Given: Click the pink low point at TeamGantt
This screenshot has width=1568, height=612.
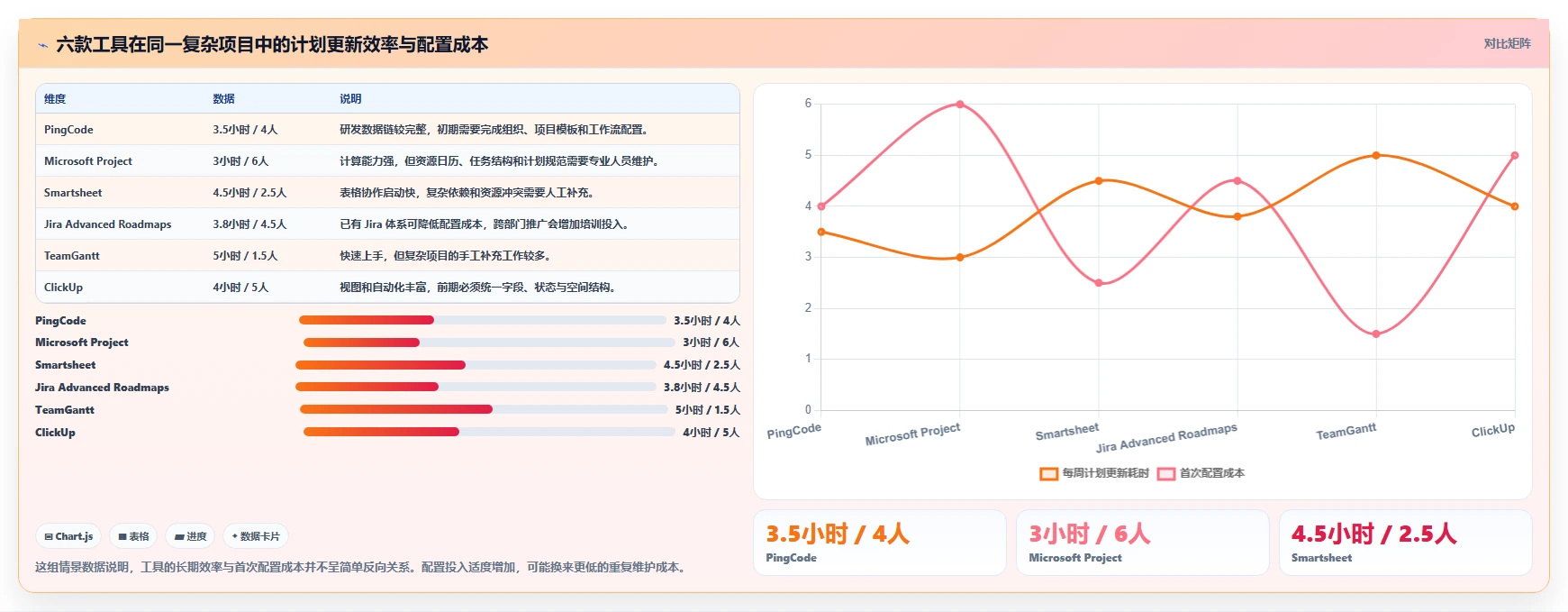Looking at the screenshot, I should point(1376,334).
